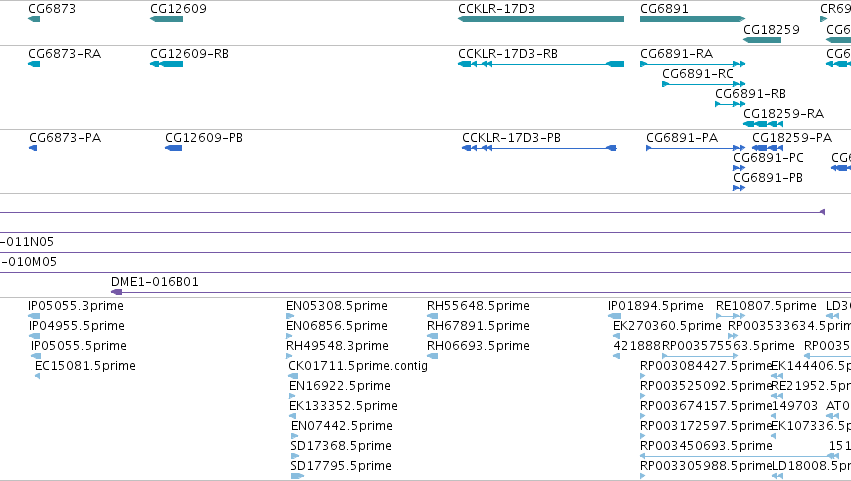The width and height of the screenshot is (851, 481).
Task: Click EST RH67891.5prime
Action: [478, 326]
